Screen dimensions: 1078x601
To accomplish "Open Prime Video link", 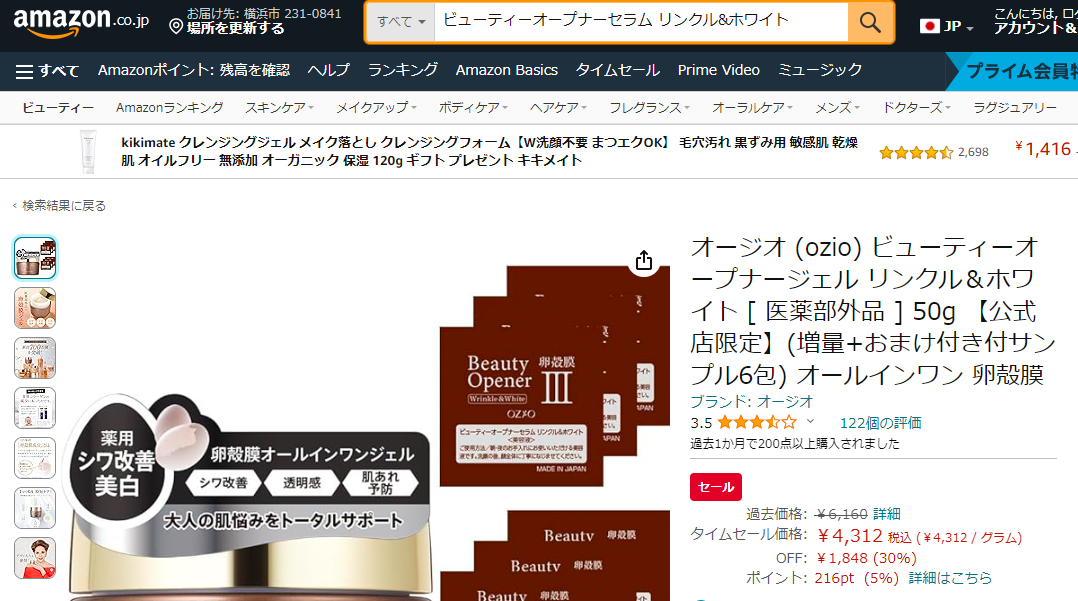I will pos(718,70).
